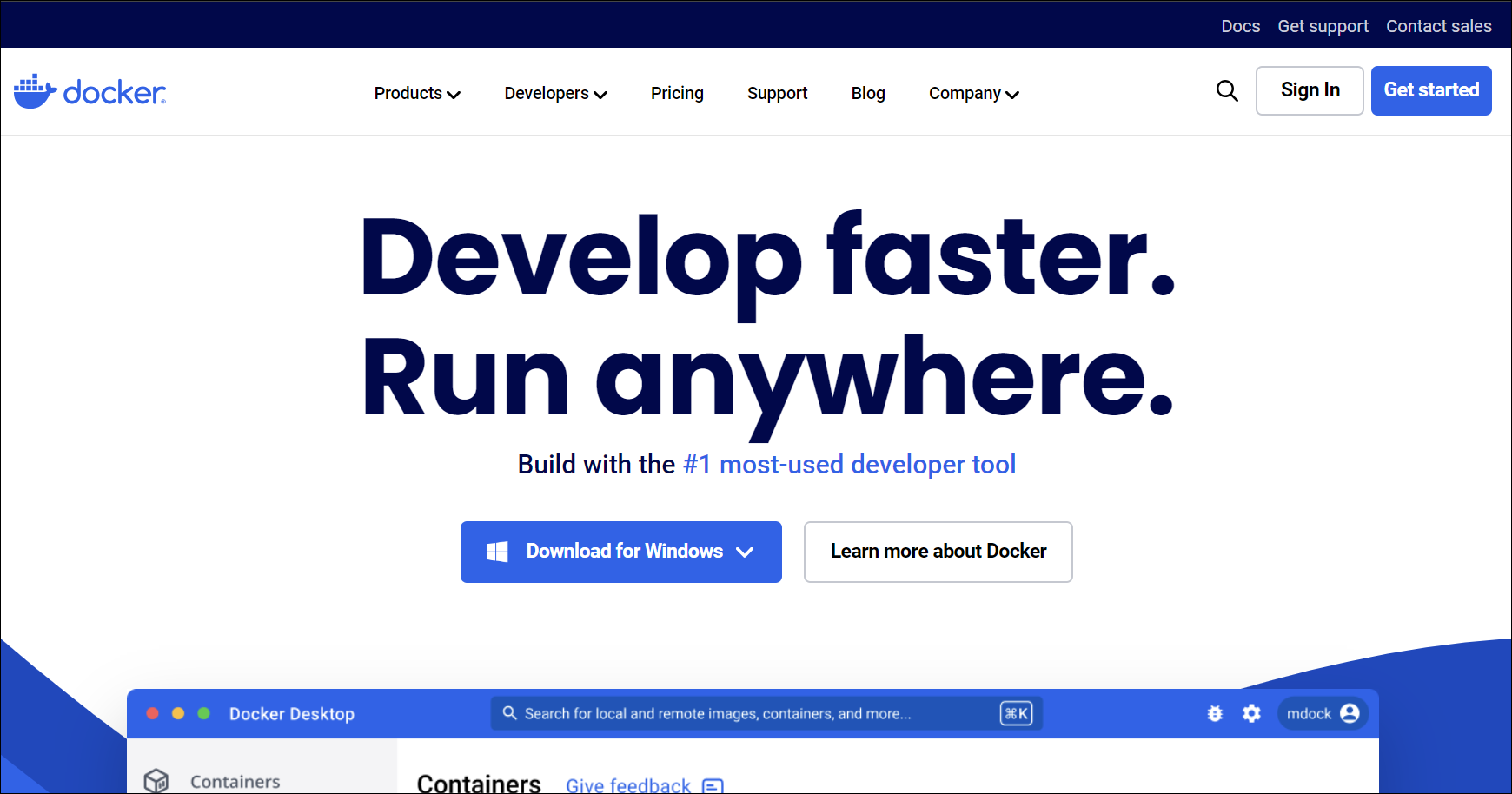Expand the Products menu
The height and width of the screenshot is (794, 1512).
tap(417, 93)
